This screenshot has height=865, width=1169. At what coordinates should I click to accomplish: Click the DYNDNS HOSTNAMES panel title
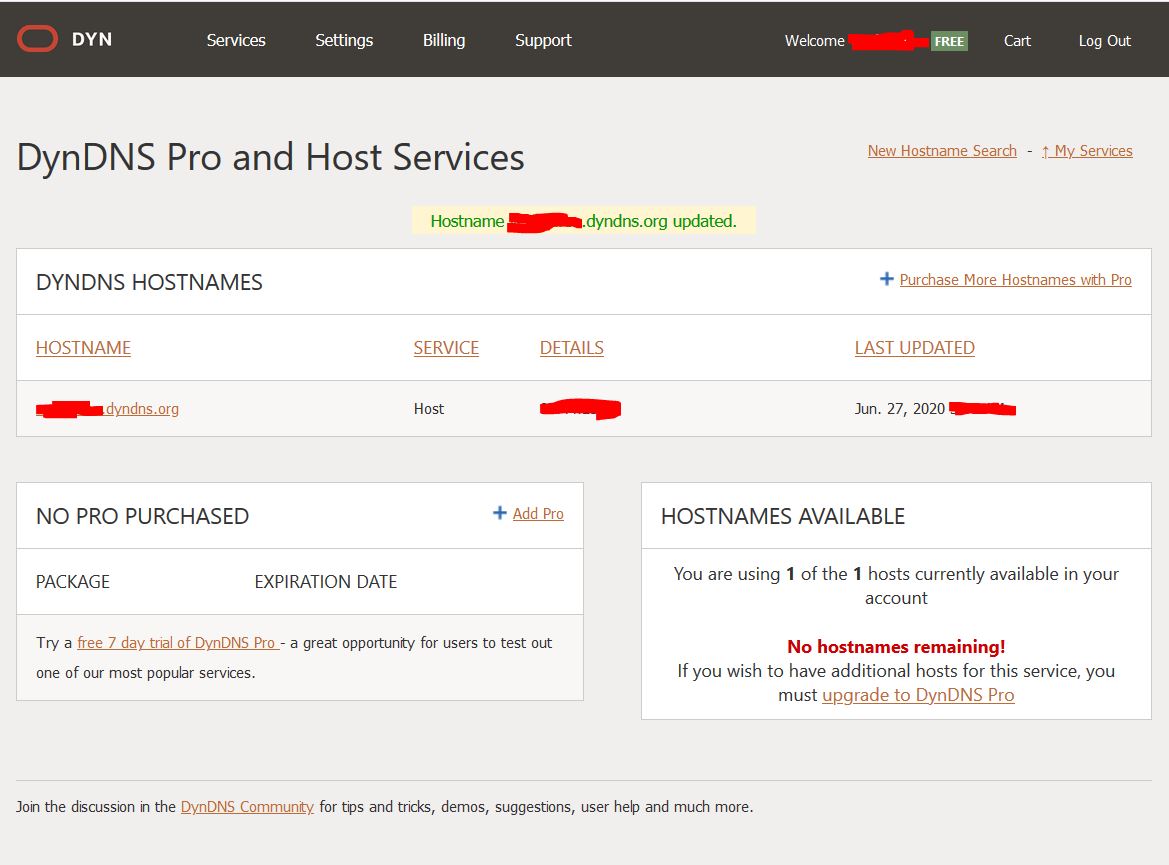click(149, 282)
